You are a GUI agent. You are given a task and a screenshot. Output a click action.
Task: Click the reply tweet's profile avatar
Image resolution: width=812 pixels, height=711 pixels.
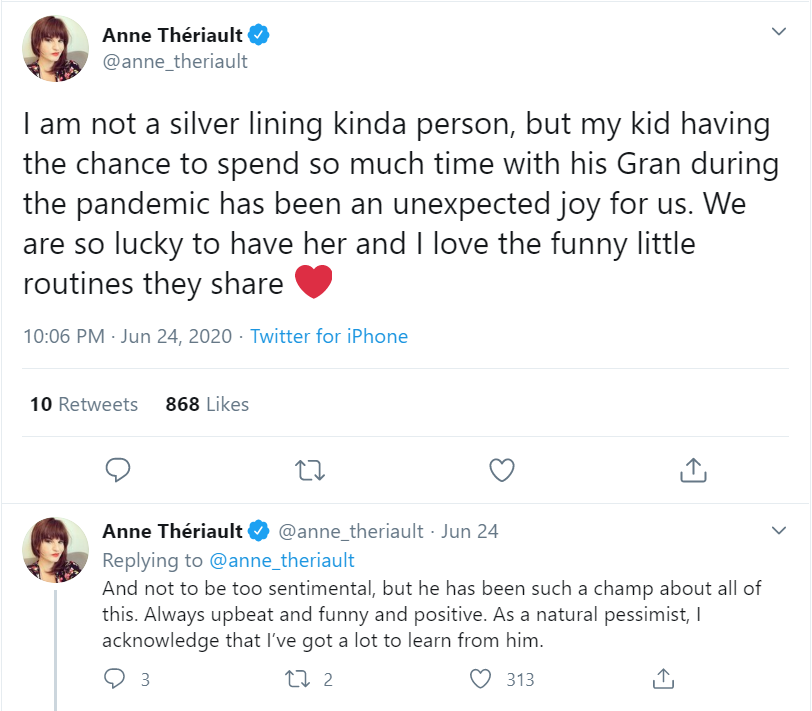(x=56, y=549)
